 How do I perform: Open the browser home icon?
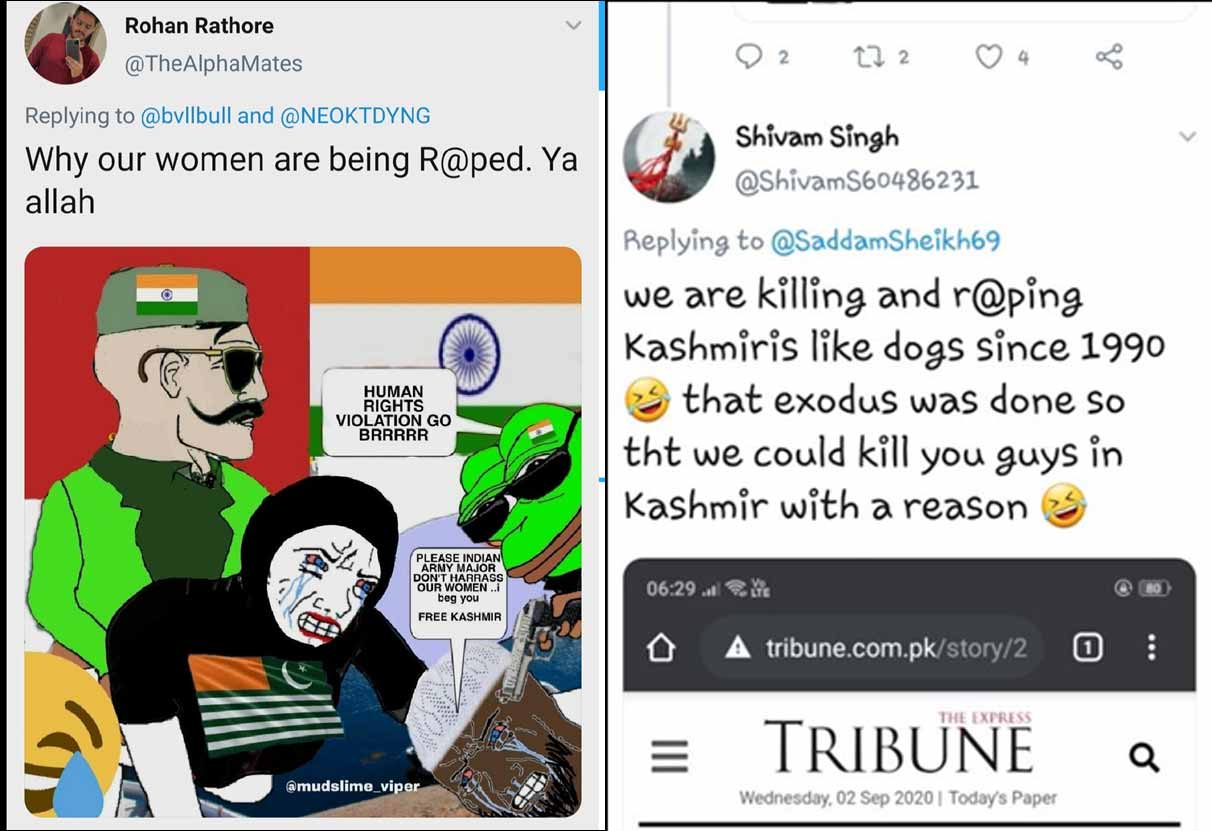click(x=661, y=648)
